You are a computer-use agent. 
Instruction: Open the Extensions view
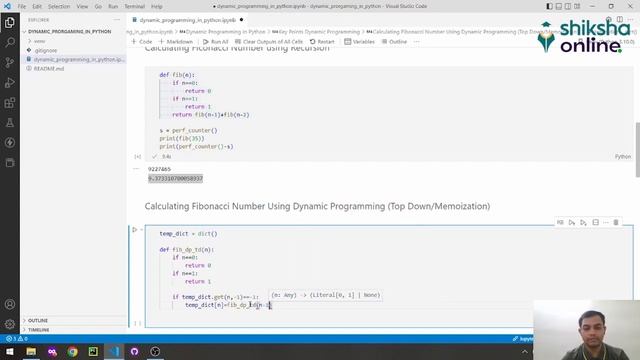click(x=10, y=102)
